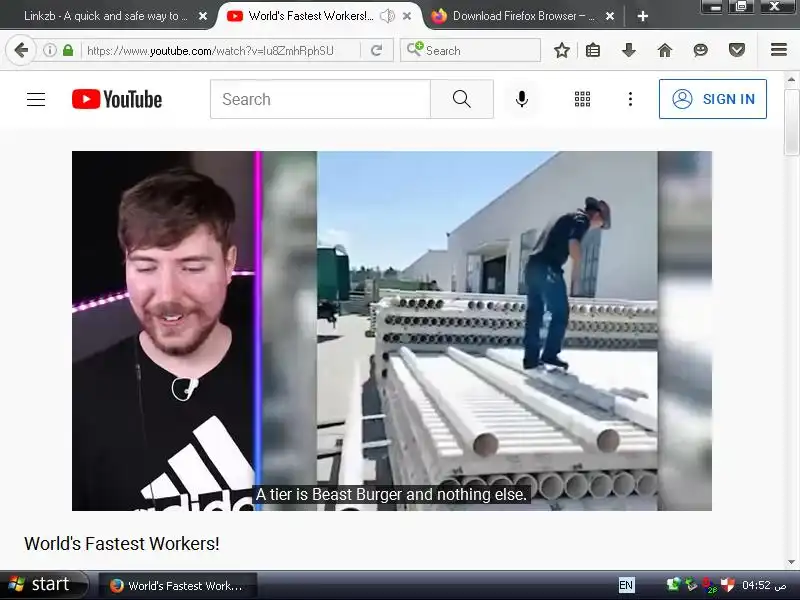This screenshot has height=600, width=800.
Task: Bookmark this page with the star icon
Action: click(x=562, y=50)
